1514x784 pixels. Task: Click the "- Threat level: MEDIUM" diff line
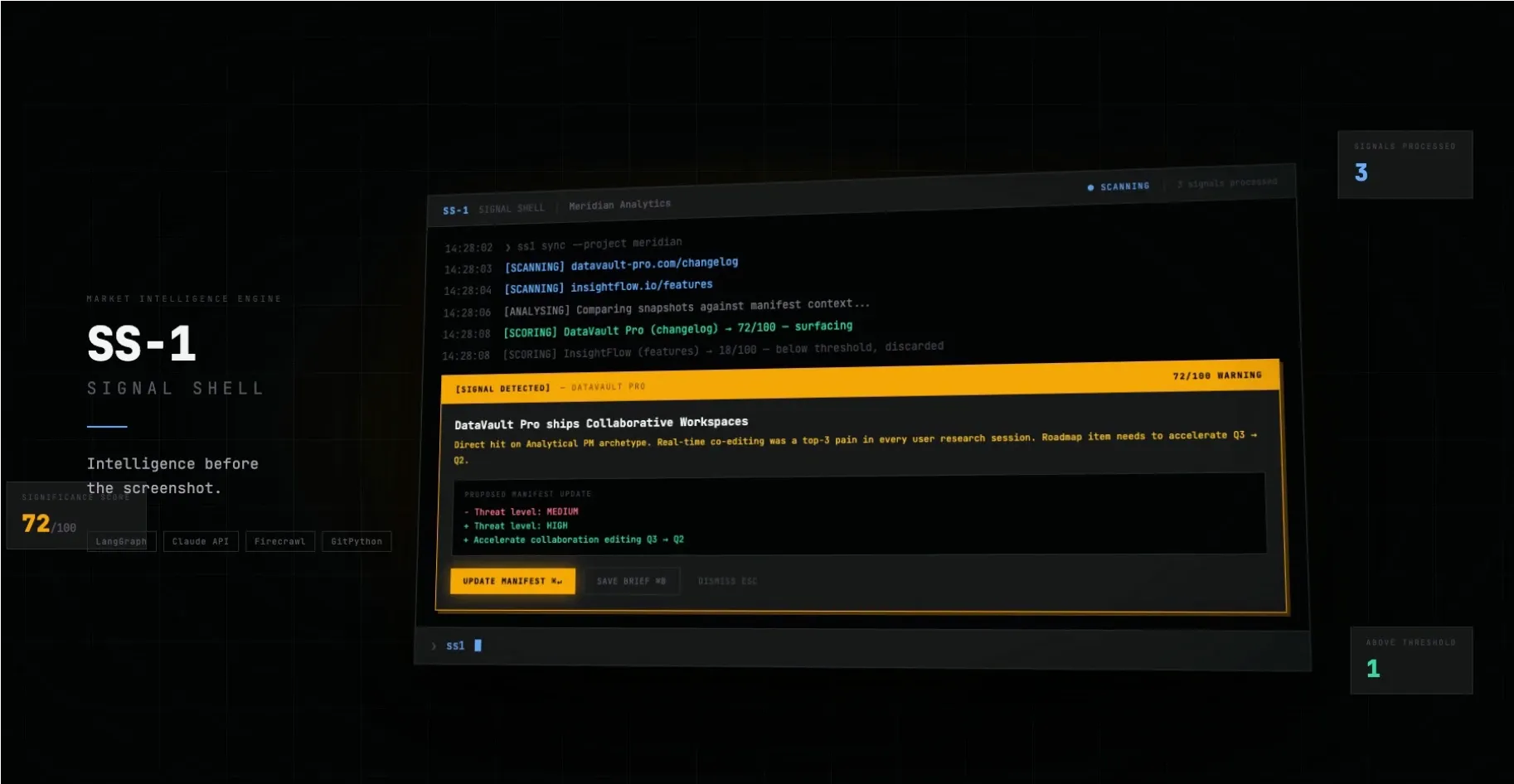[522, 512]
